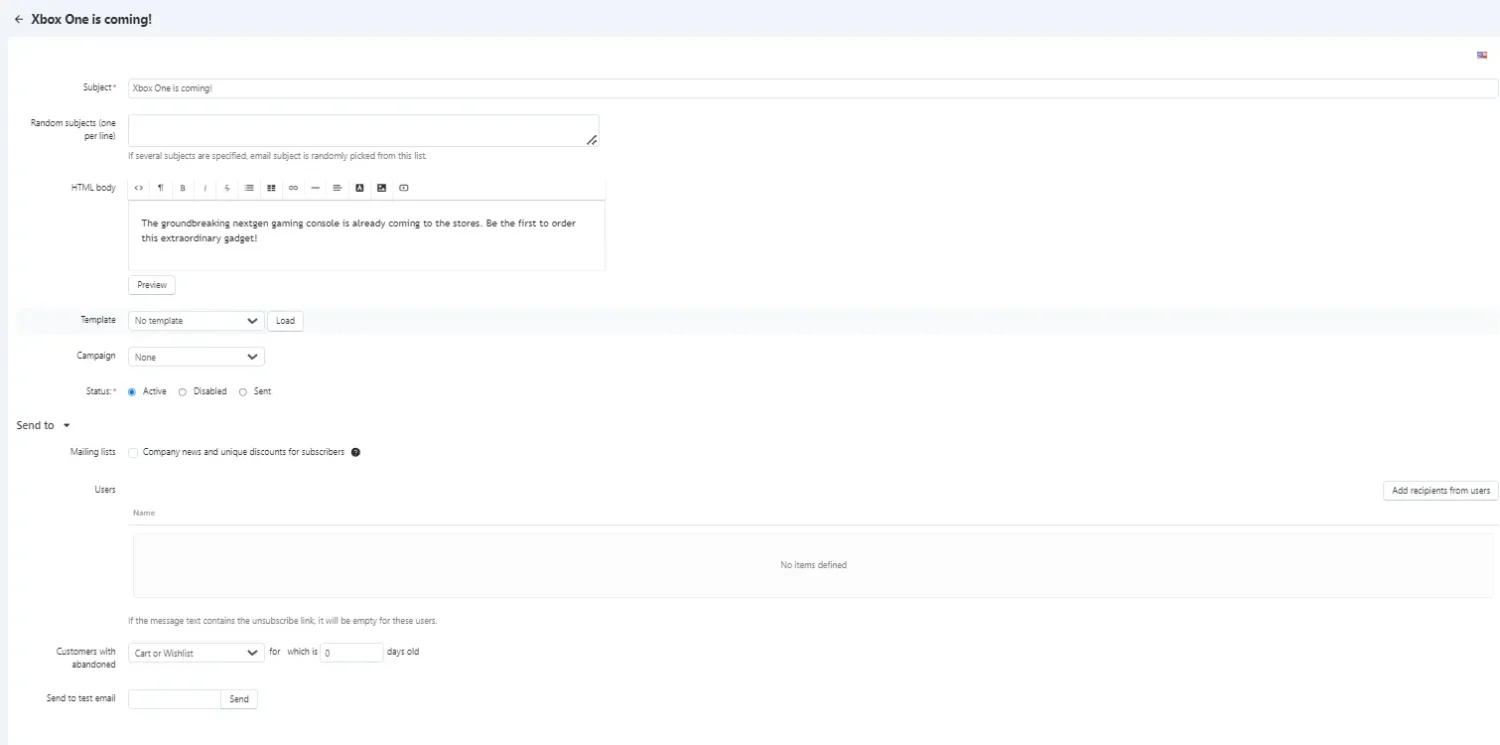Select the Active status radio button

pyautogui.click(x=132, y=392)
